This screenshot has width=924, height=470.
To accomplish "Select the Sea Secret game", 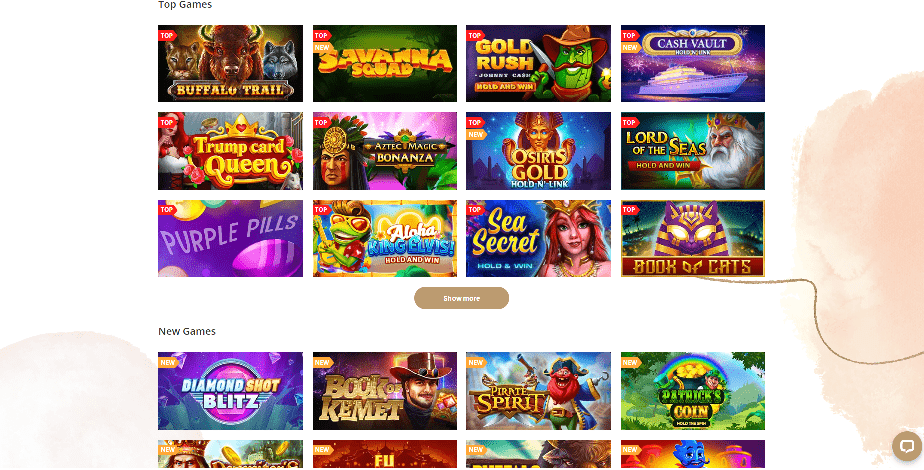I will tap(538, 239).
